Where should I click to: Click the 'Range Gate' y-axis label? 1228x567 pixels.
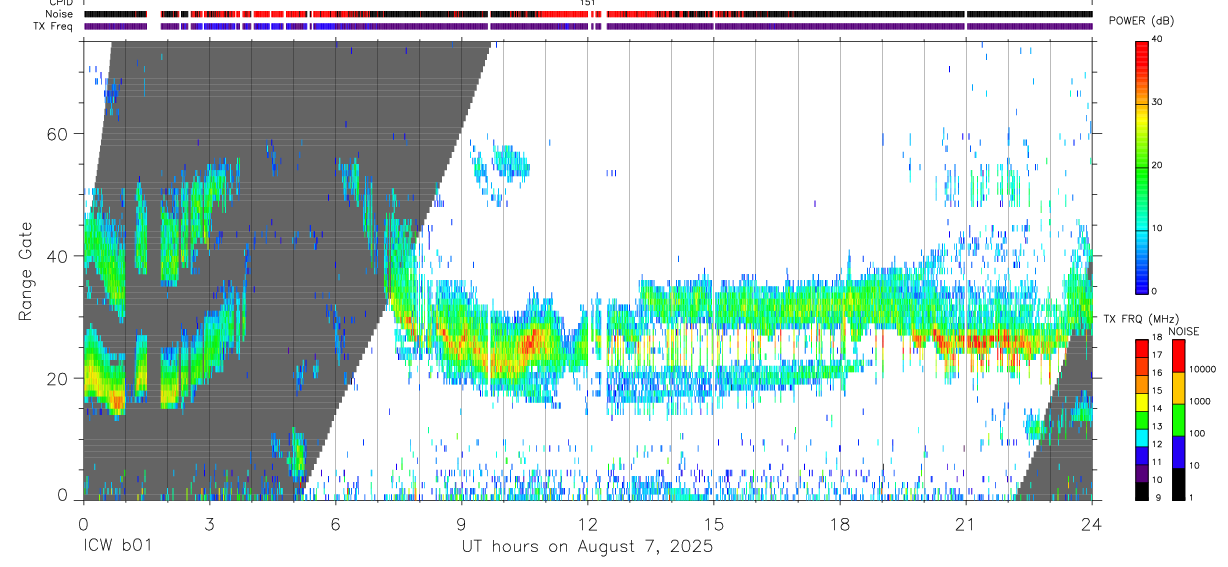tap(26, 271)
